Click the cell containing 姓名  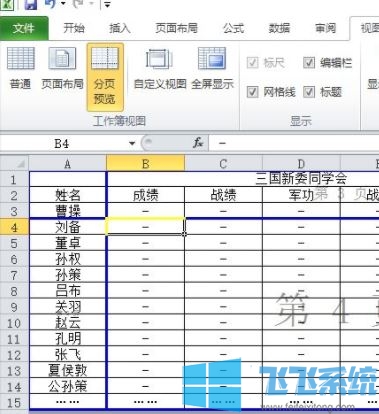(x=68, y=195)
